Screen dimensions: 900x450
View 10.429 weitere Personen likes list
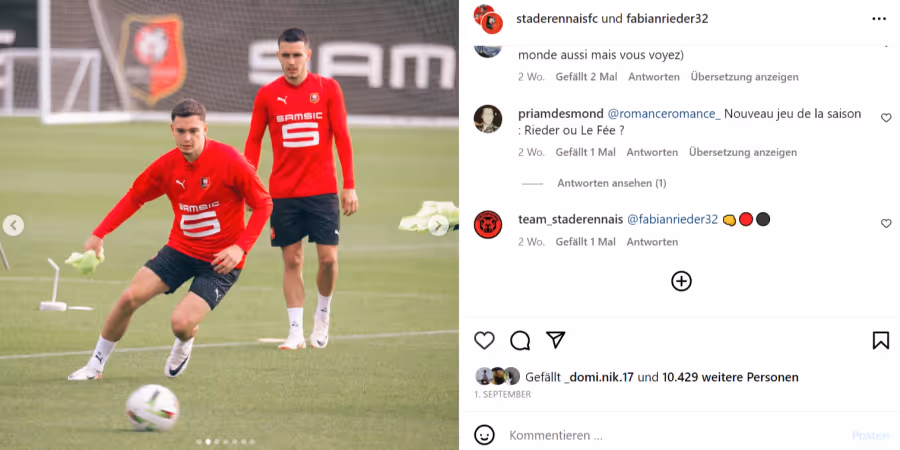(730, 377)
